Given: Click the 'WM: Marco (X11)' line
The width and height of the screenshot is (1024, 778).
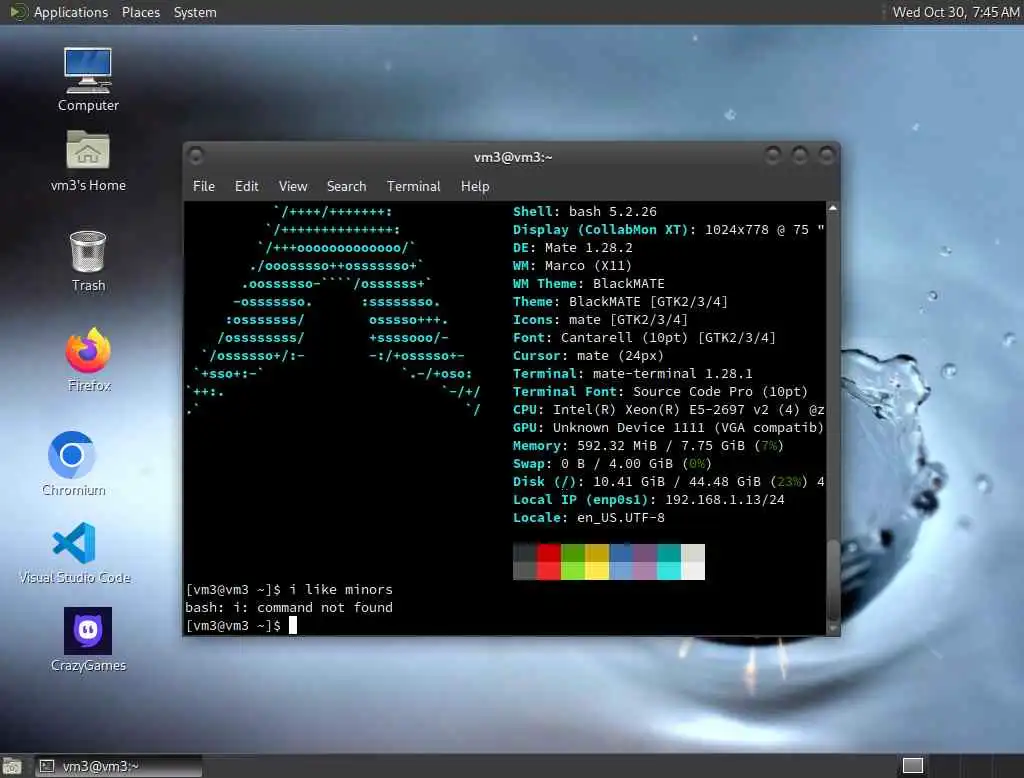Looking at the screenshot, I should pos(573,266).
